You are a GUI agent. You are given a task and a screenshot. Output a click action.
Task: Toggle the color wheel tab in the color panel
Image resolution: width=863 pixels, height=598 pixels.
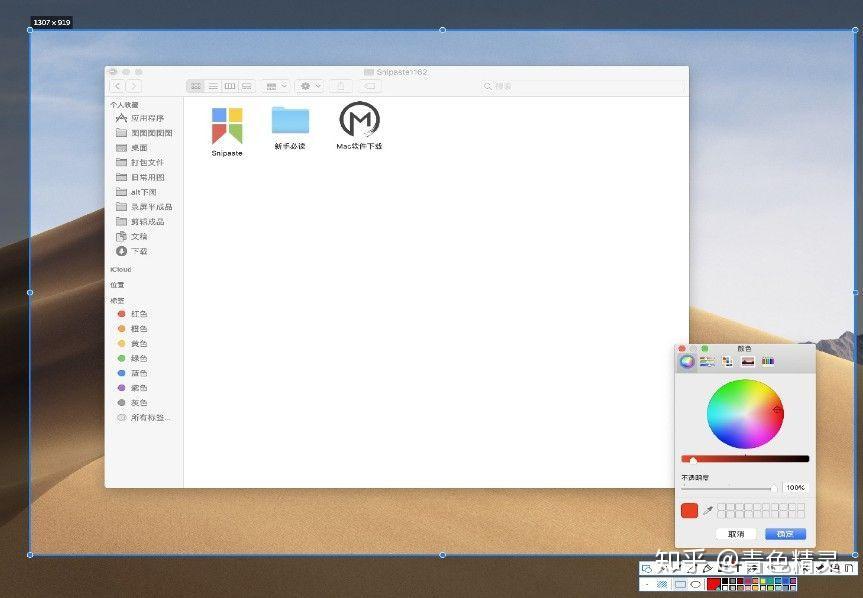[687, 360]
